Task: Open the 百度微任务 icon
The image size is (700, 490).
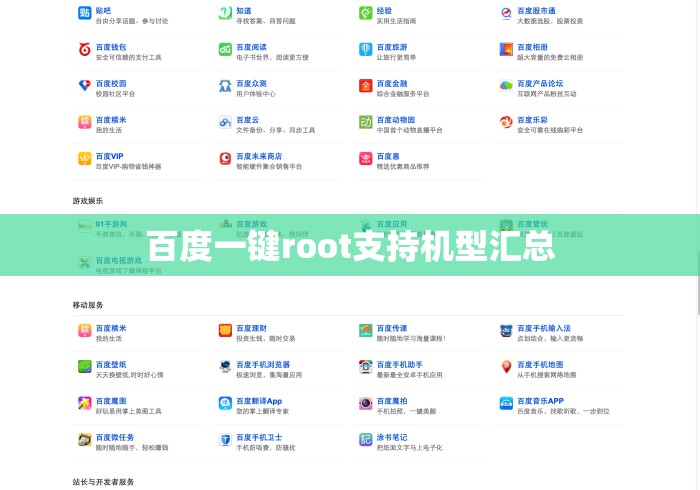Action: pyautogui.click(x=84, y=440)
